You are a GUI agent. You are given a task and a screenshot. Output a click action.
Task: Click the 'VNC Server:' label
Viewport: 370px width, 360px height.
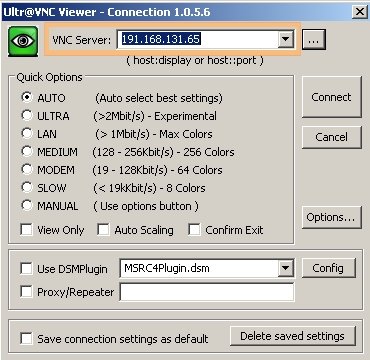coord(81,40)
